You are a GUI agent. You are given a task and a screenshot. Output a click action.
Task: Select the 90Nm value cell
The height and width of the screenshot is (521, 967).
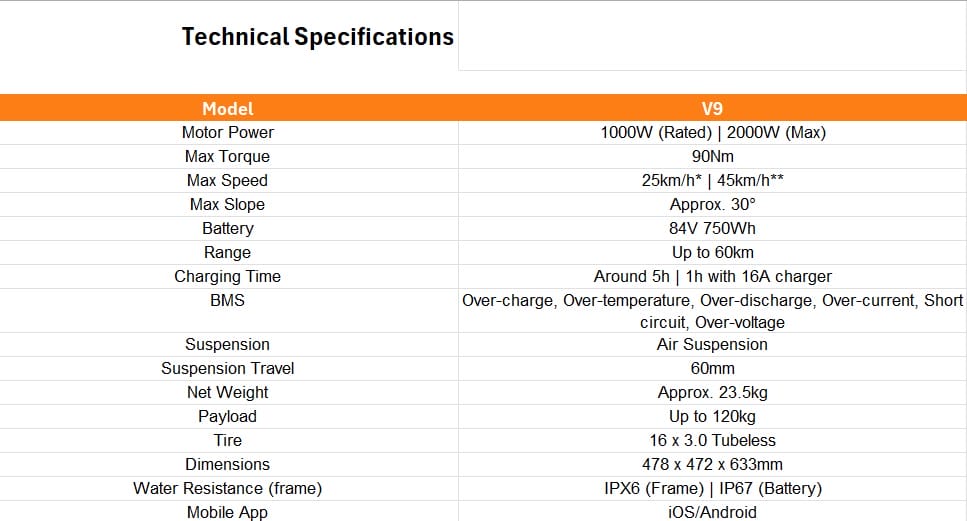(712, 156)
